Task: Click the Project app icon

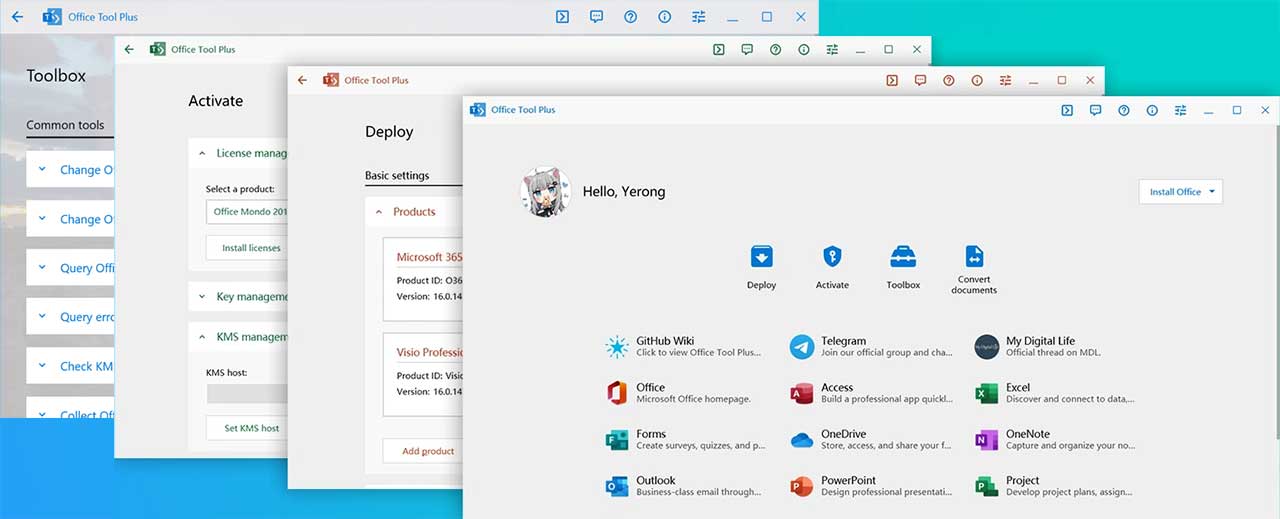Action: tap(986, 486)
